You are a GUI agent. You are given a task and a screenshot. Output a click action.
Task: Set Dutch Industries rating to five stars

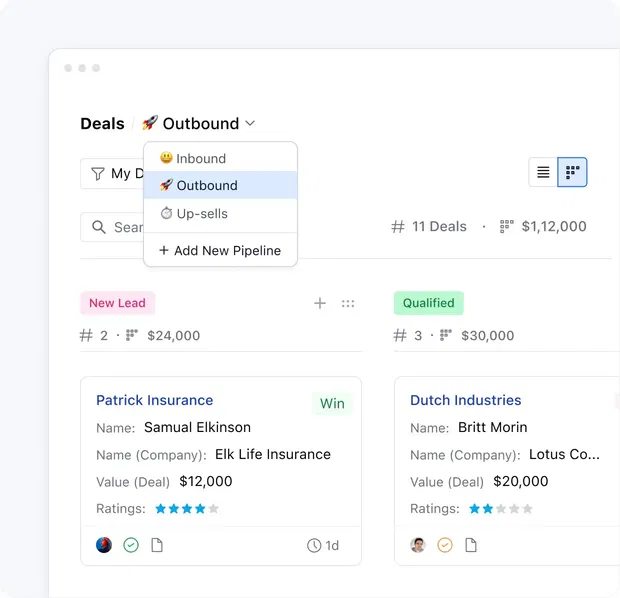click(x=527, y=509)
